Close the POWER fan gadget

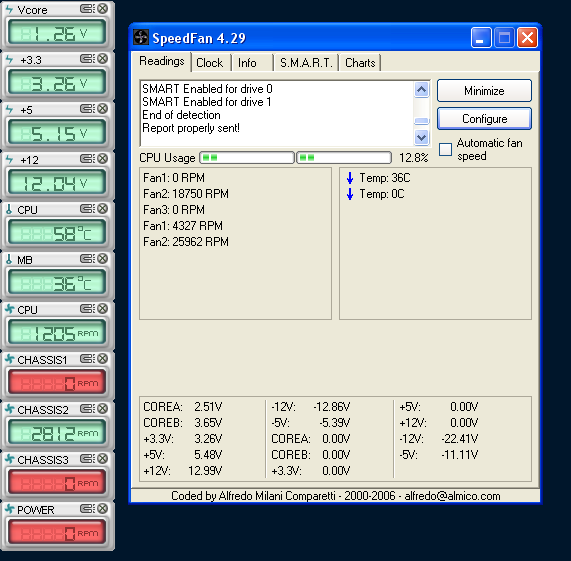point(103,508)
